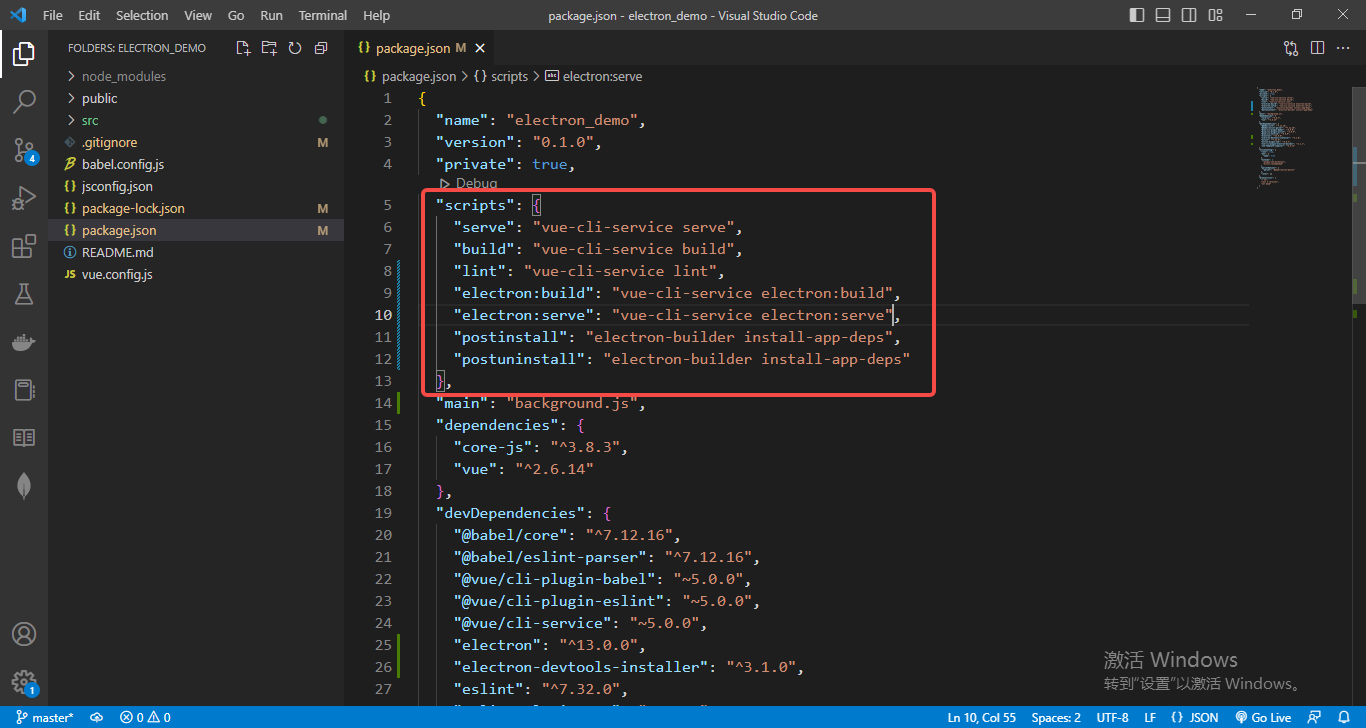Open the electron:serve breadcrumb dropdown
The image size is (1366, 728).
click(594, 76)
